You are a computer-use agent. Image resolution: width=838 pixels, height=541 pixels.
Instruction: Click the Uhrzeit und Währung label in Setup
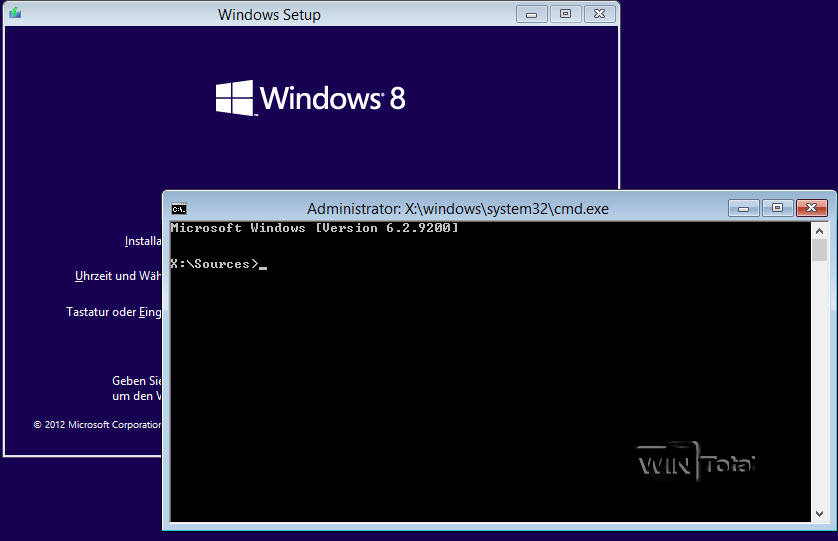[x=118, y=276]
